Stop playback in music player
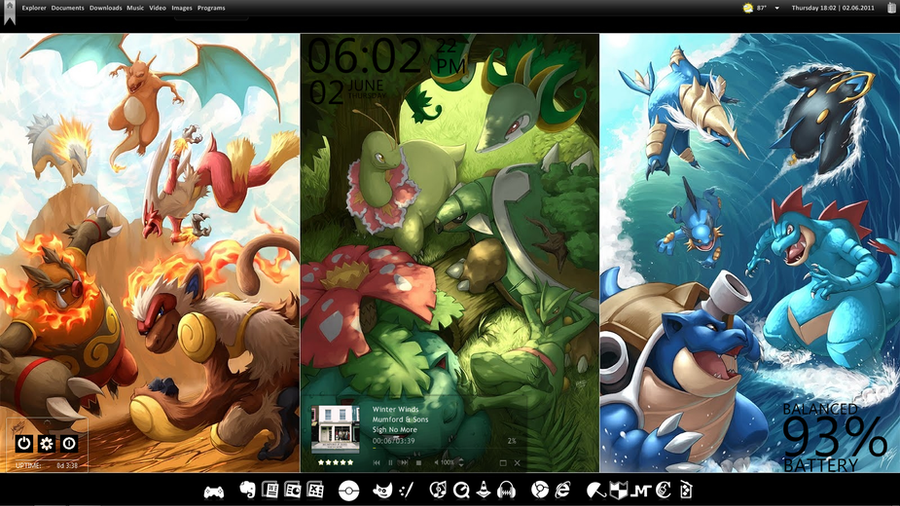Screen dimensions: 900x506 coord(418,462)
